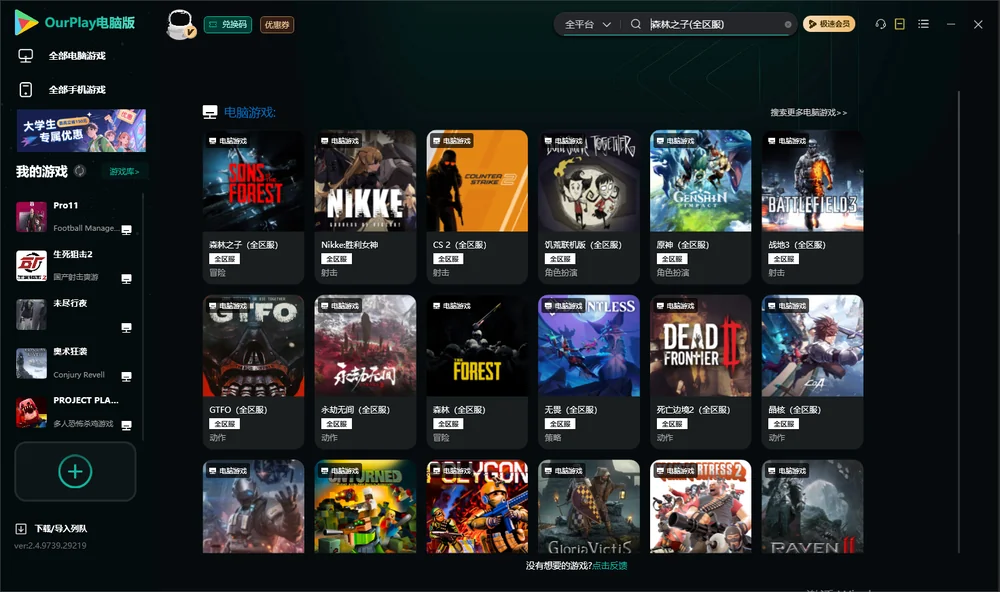Click the 兑换码 redeem code button
1000x592 pixels.
228,25
